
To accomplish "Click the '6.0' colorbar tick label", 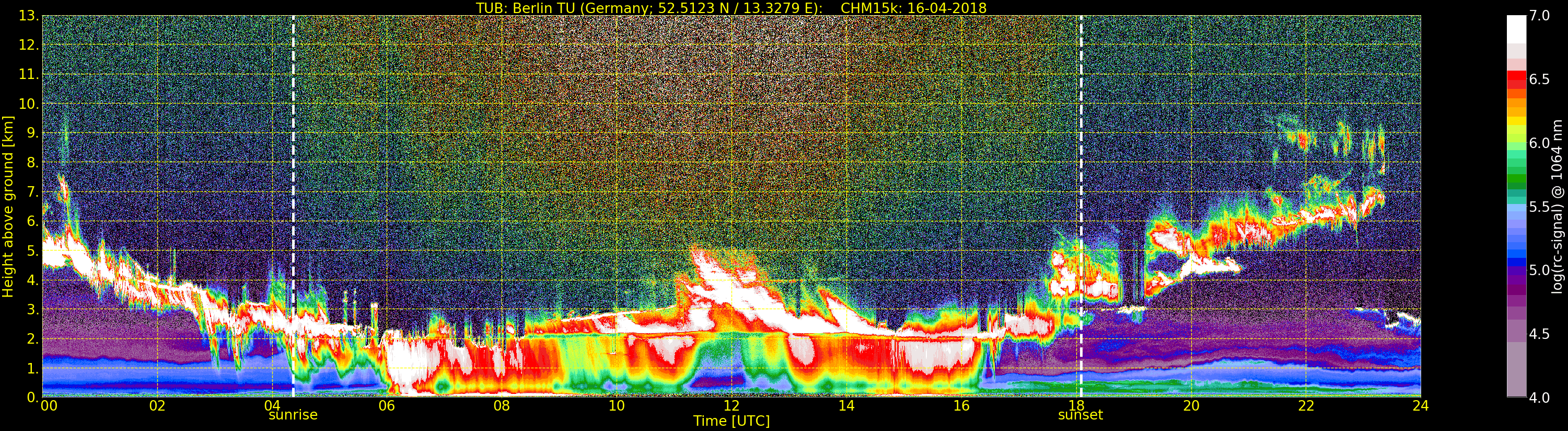I will click(1539, 143).
